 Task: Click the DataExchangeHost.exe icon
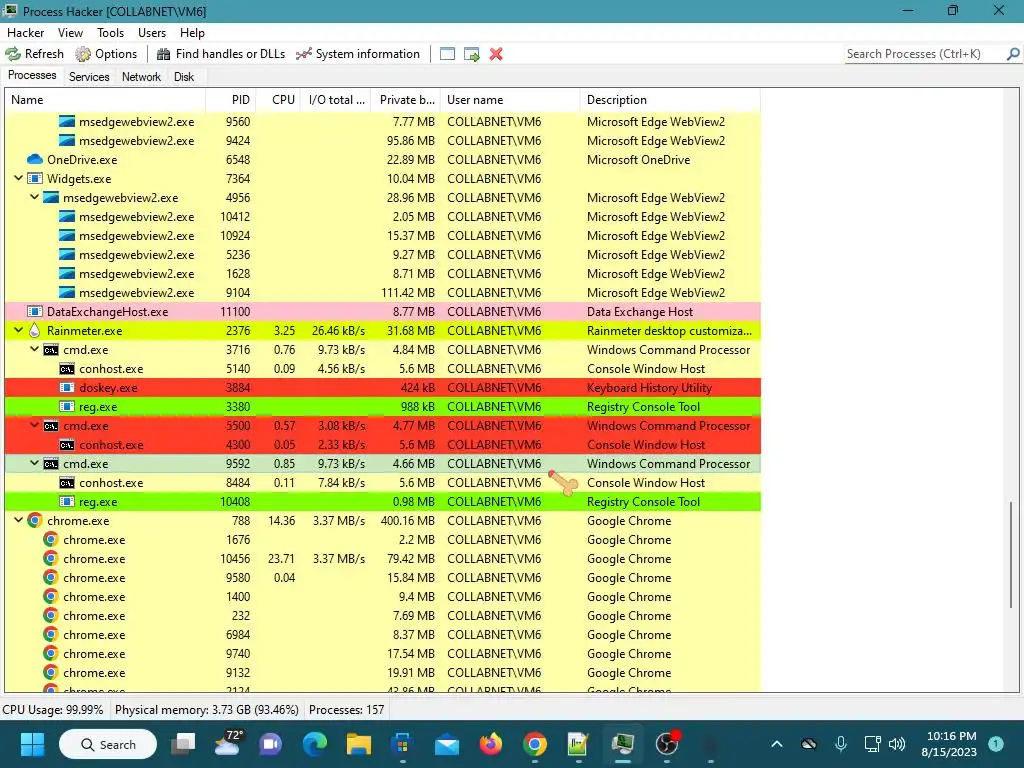(35, 312)
